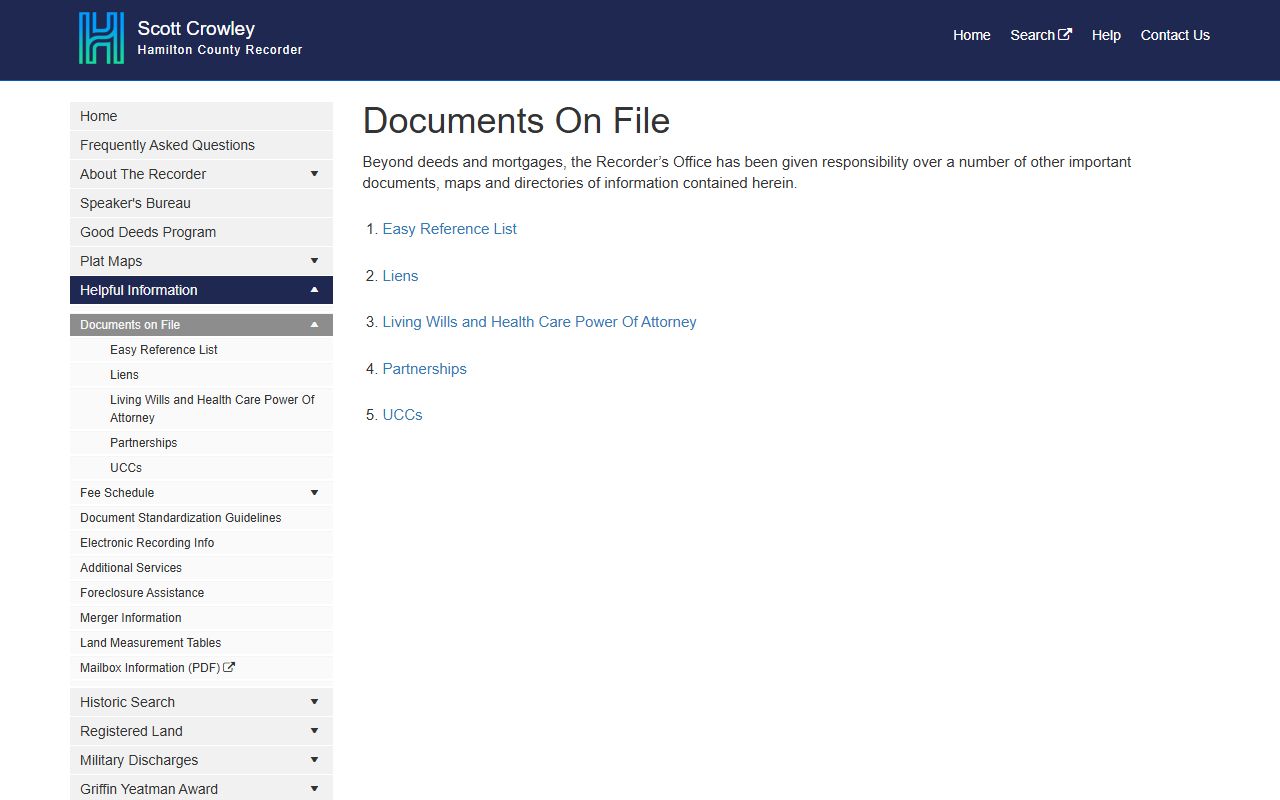The image size is (1280, 800).
Task: Click Scott Crowley header title
Action: tap(196, 28)
